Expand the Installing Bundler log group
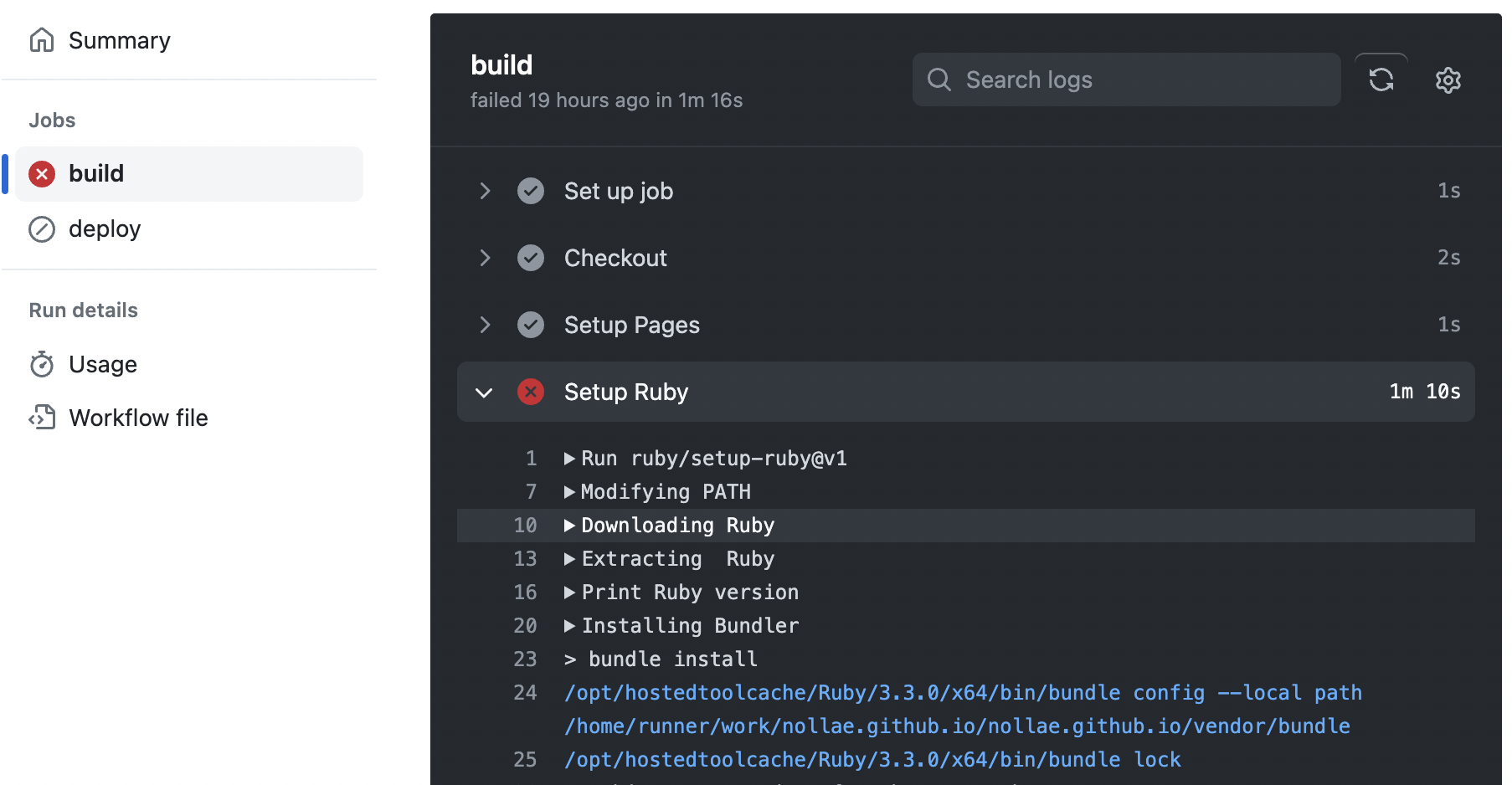 click(x=569, y=626)
